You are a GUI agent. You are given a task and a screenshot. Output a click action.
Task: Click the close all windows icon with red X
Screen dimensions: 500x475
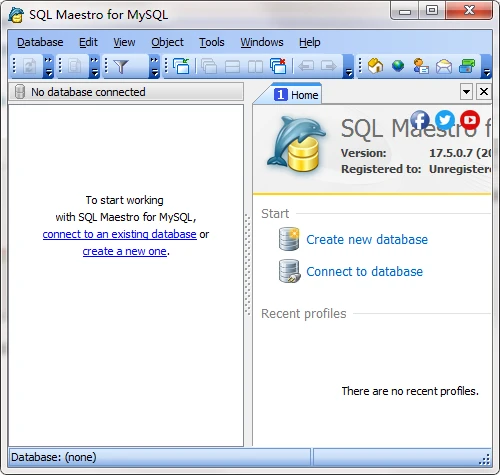tap(278, 66)
